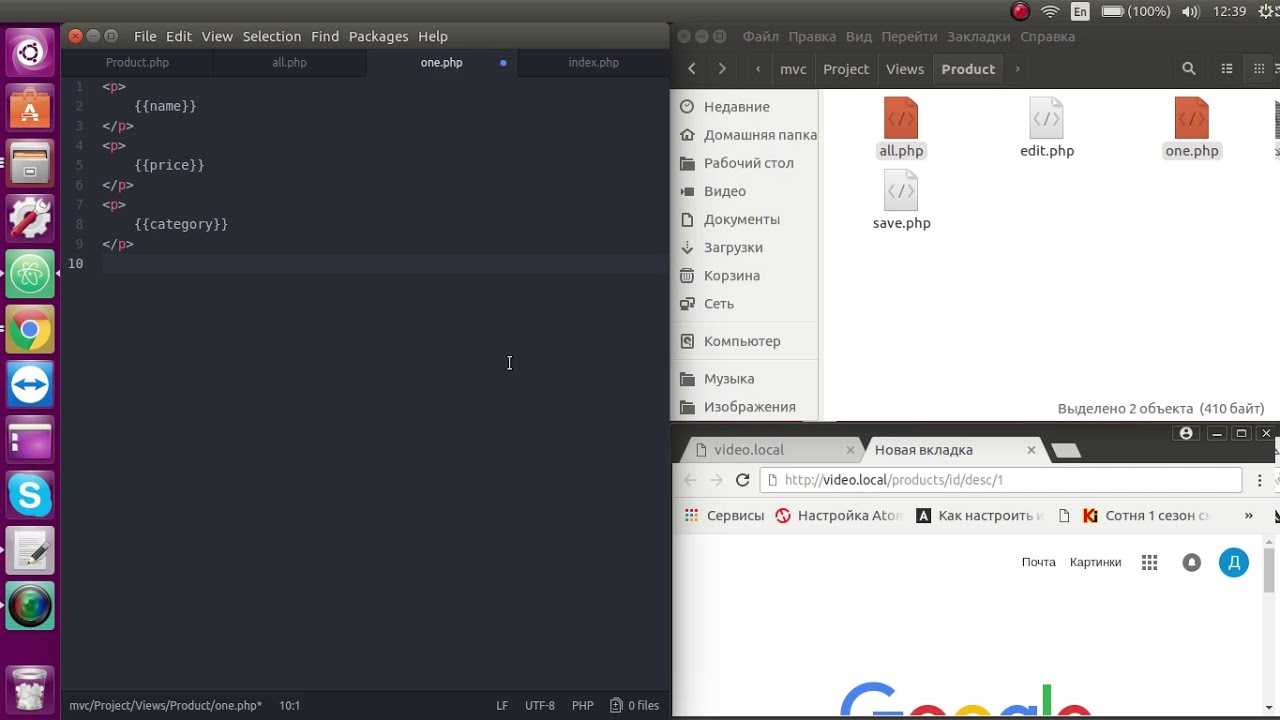
Task: Open file manager Закладки menu
Action: point(979,36)
